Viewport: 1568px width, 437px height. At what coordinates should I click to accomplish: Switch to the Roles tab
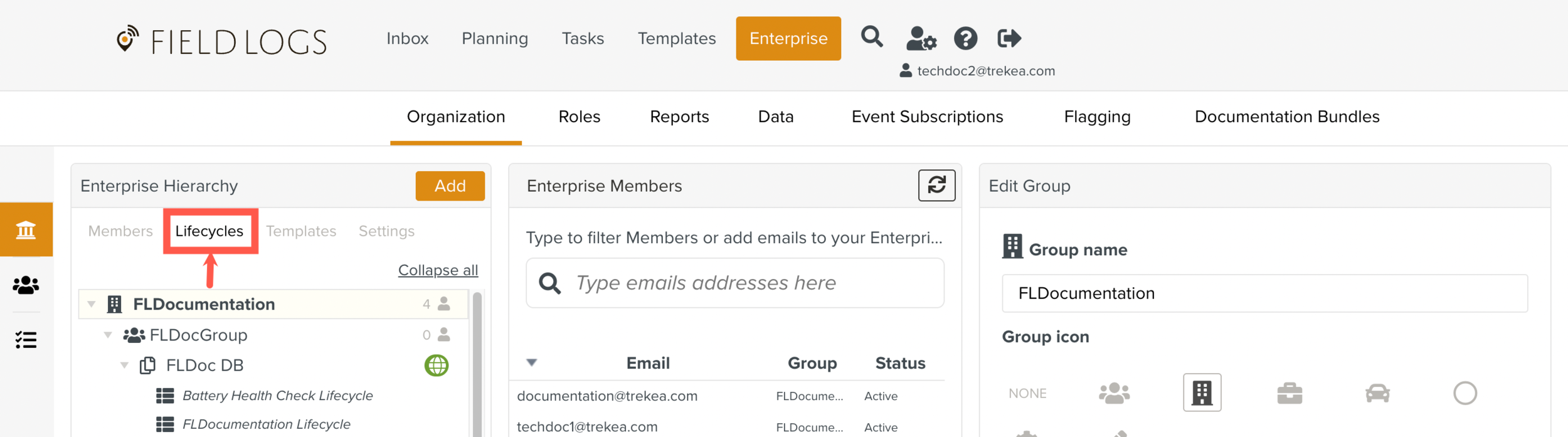579,117
